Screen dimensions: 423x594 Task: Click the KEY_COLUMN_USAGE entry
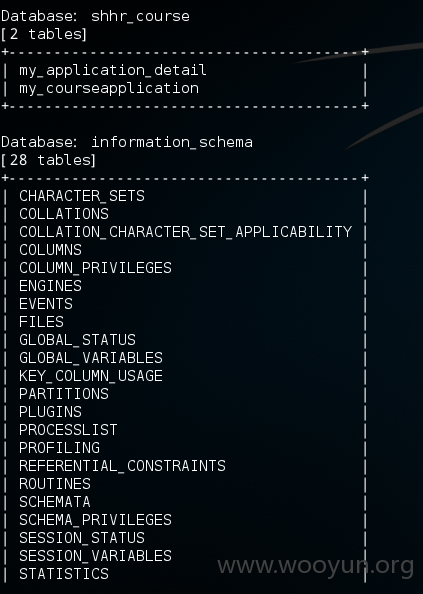91,376
